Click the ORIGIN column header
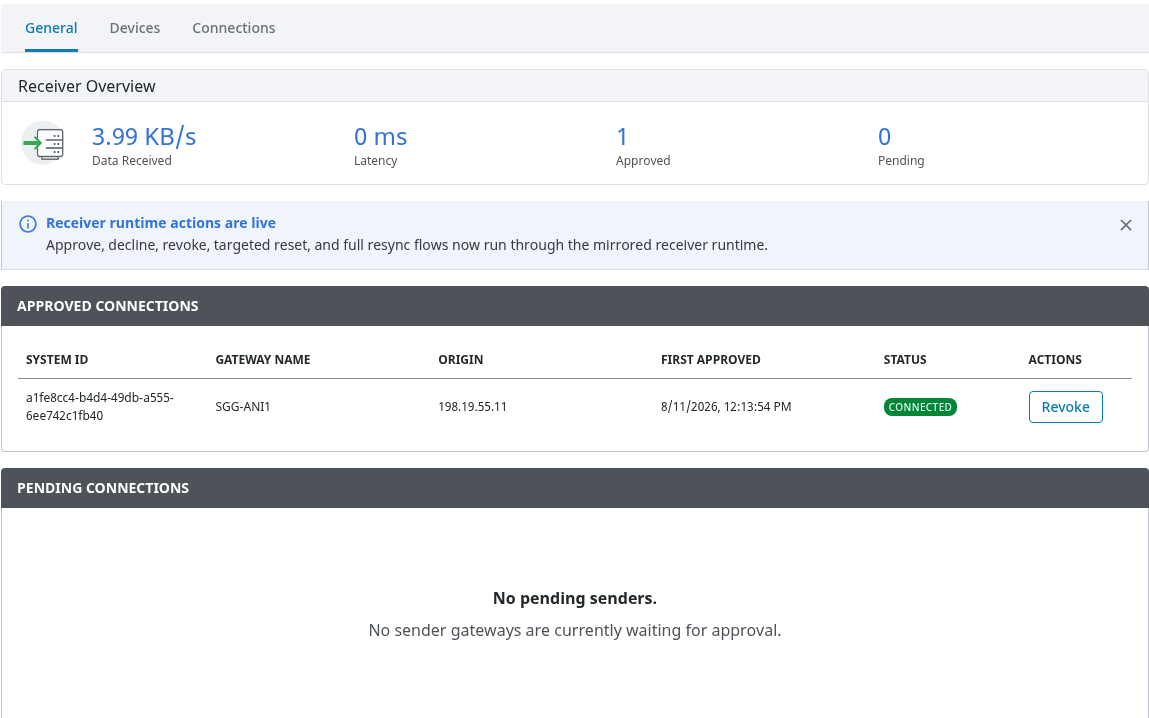The width and height of the screenshot is (1149, 718). [x=460, y=360]
